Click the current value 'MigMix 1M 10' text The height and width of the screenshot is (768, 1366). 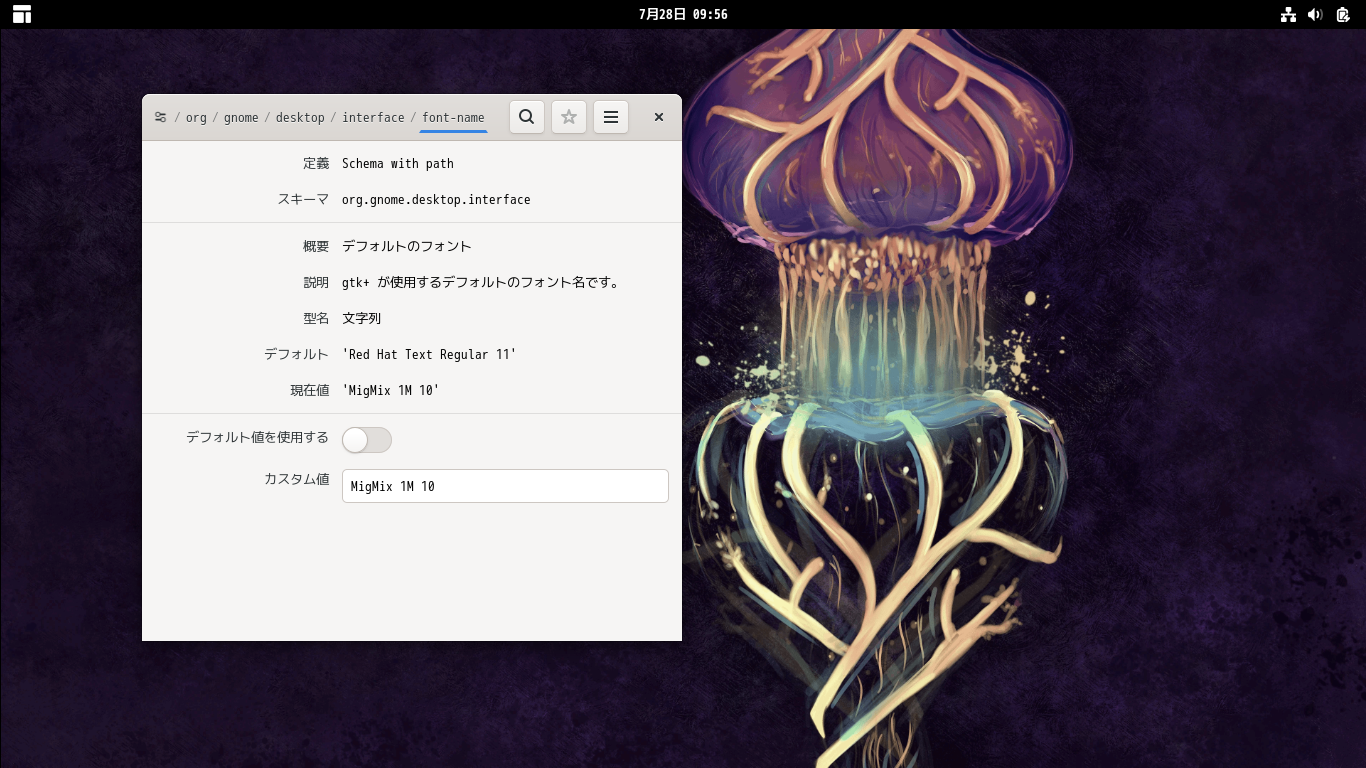coord(390,390)
